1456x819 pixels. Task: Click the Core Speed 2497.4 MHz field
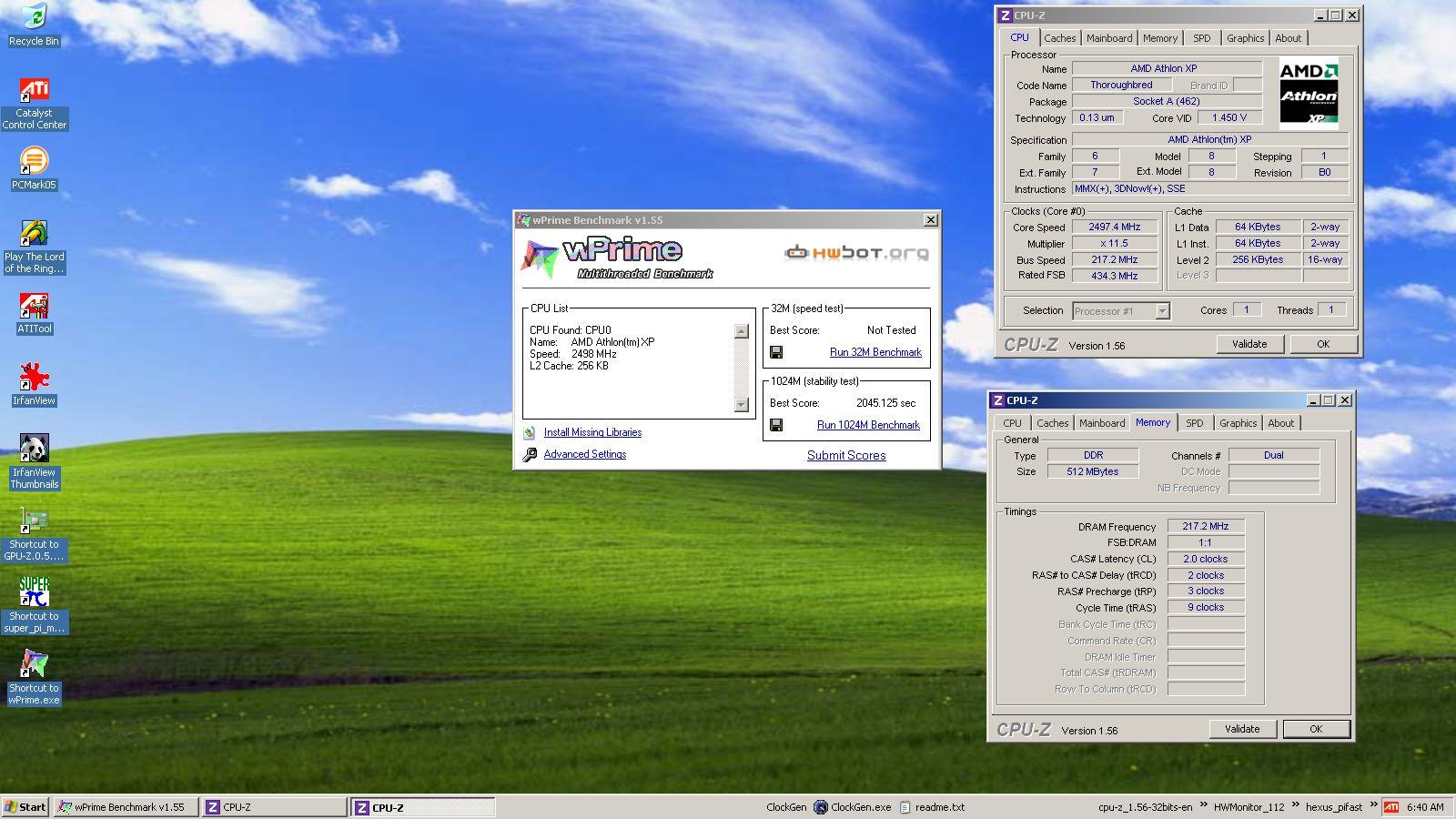[1114, 227]
